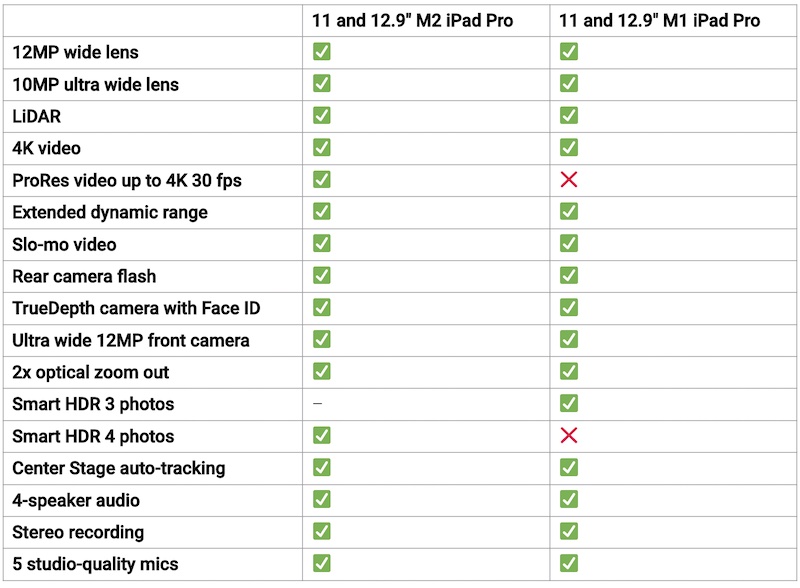The height and width of the screenshot is (588, 800).
Task: Click the M1 checkmark for Smart HDR 3 photos
Action: coord(569,404)
